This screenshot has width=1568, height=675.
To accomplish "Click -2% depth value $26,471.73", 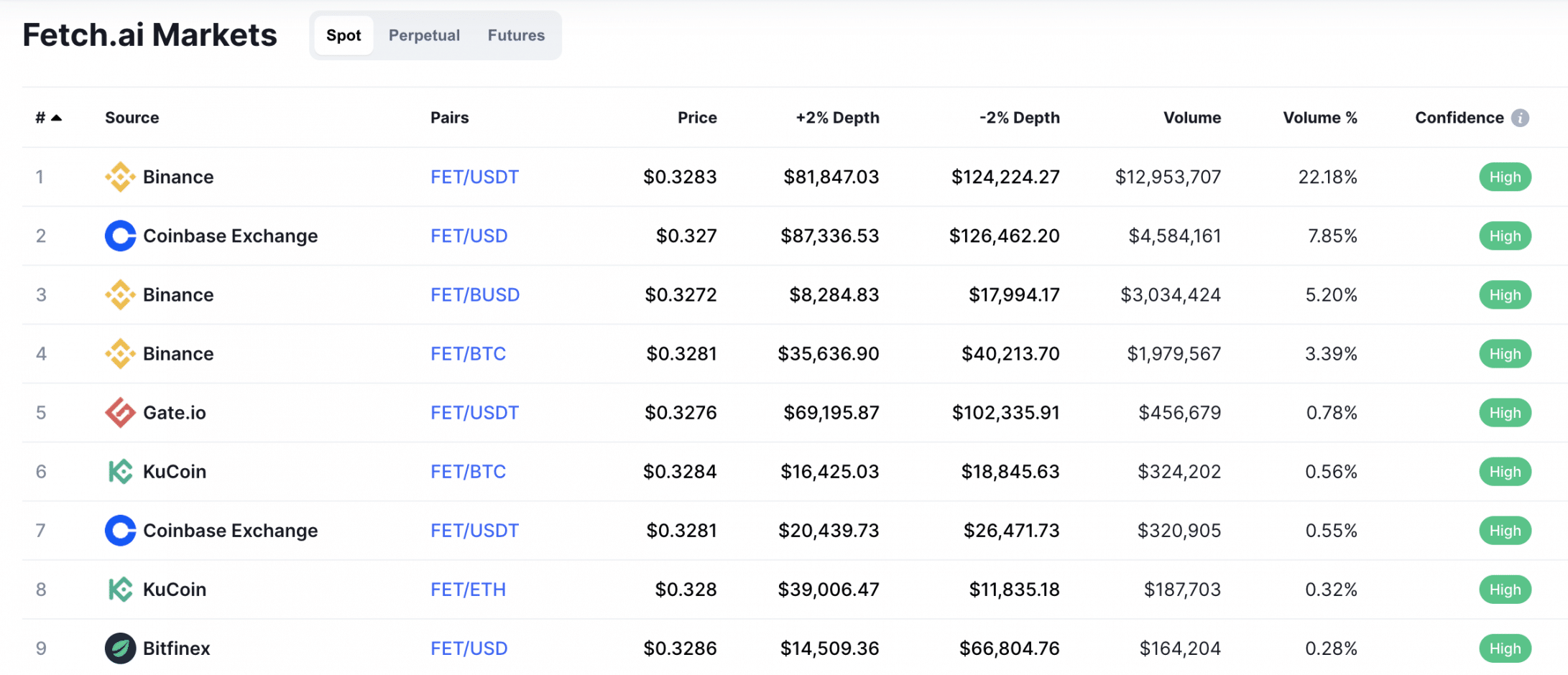I will pyautogui.click(x=1012, y=530).
